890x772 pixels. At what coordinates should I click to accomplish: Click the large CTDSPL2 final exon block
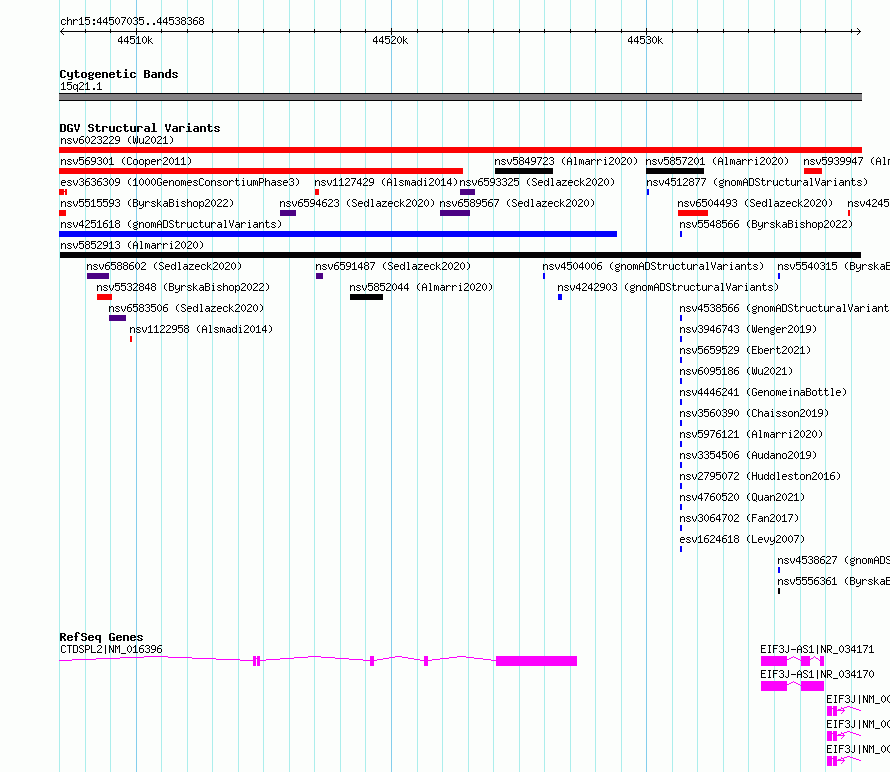(x=536, y=661)
